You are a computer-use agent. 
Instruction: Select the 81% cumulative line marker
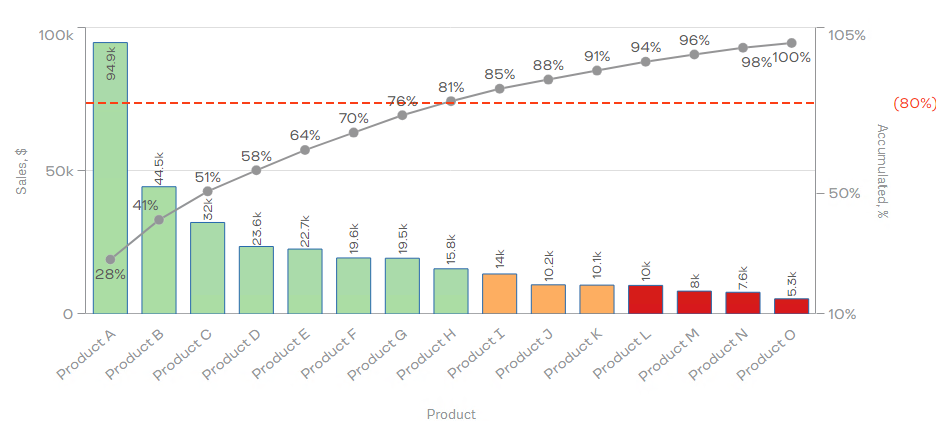451,101
